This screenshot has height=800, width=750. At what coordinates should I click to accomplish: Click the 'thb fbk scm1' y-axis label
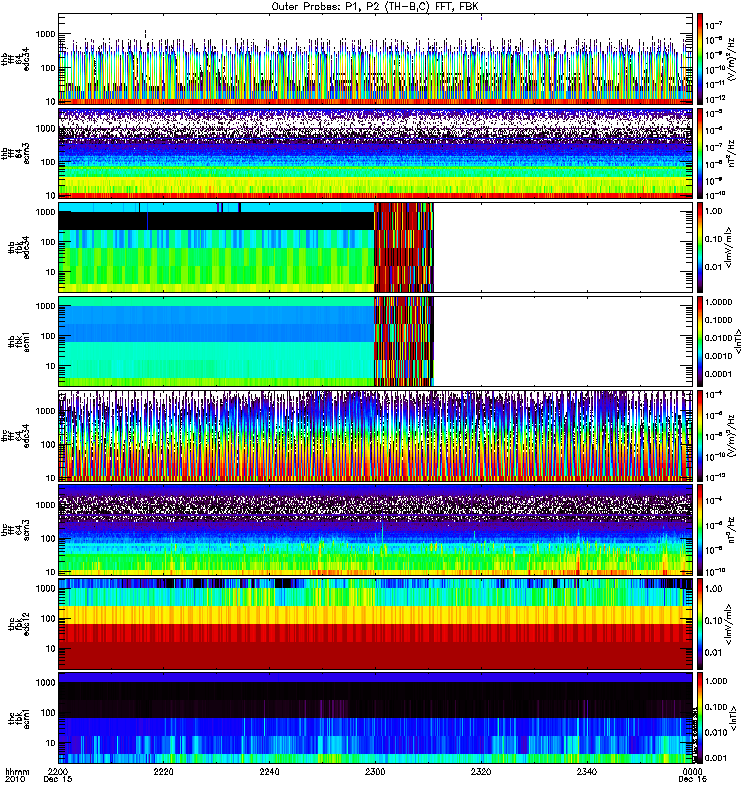19,341
